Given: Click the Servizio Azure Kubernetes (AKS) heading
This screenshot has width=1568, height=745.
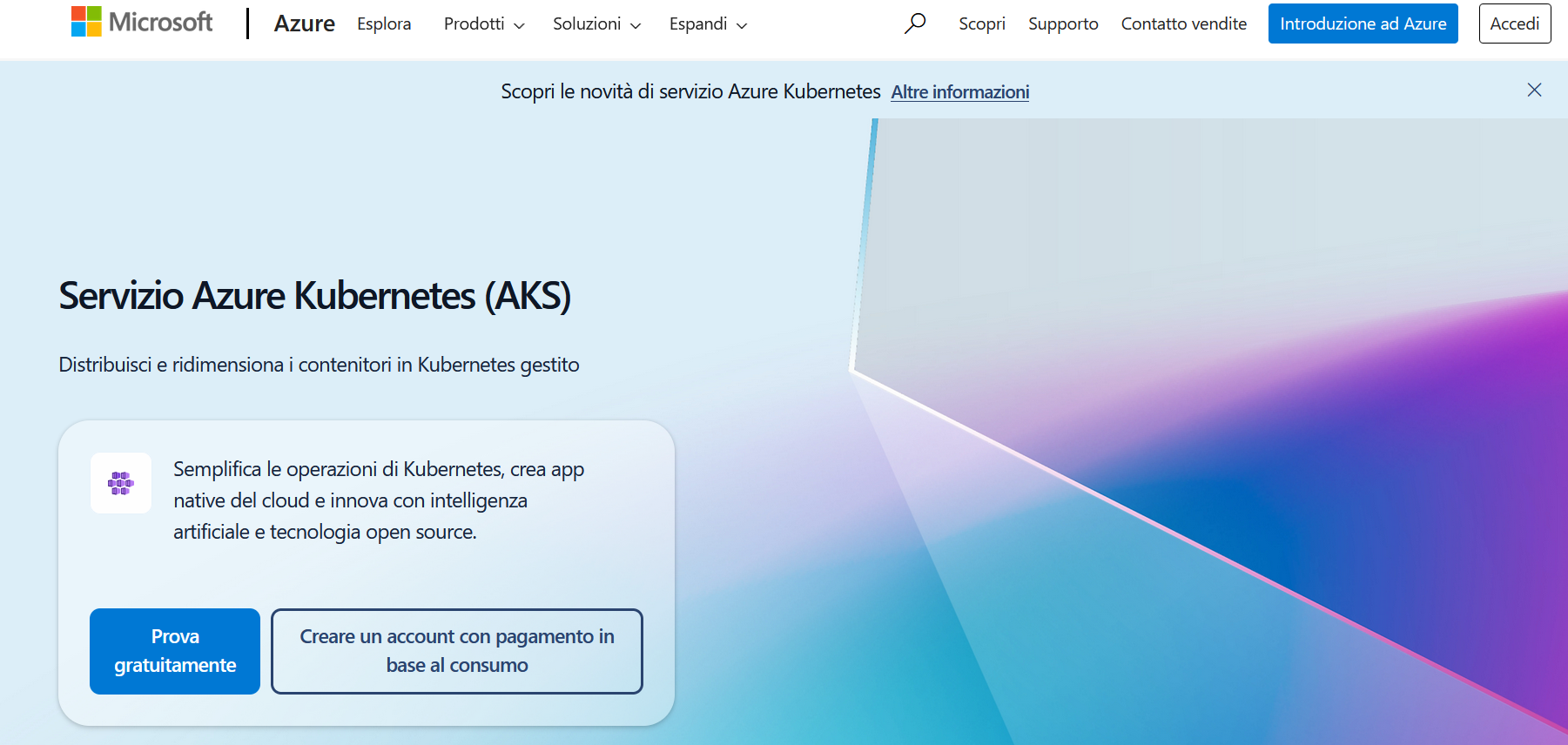Looking at the screenshot, I should (x=314, y=296).
